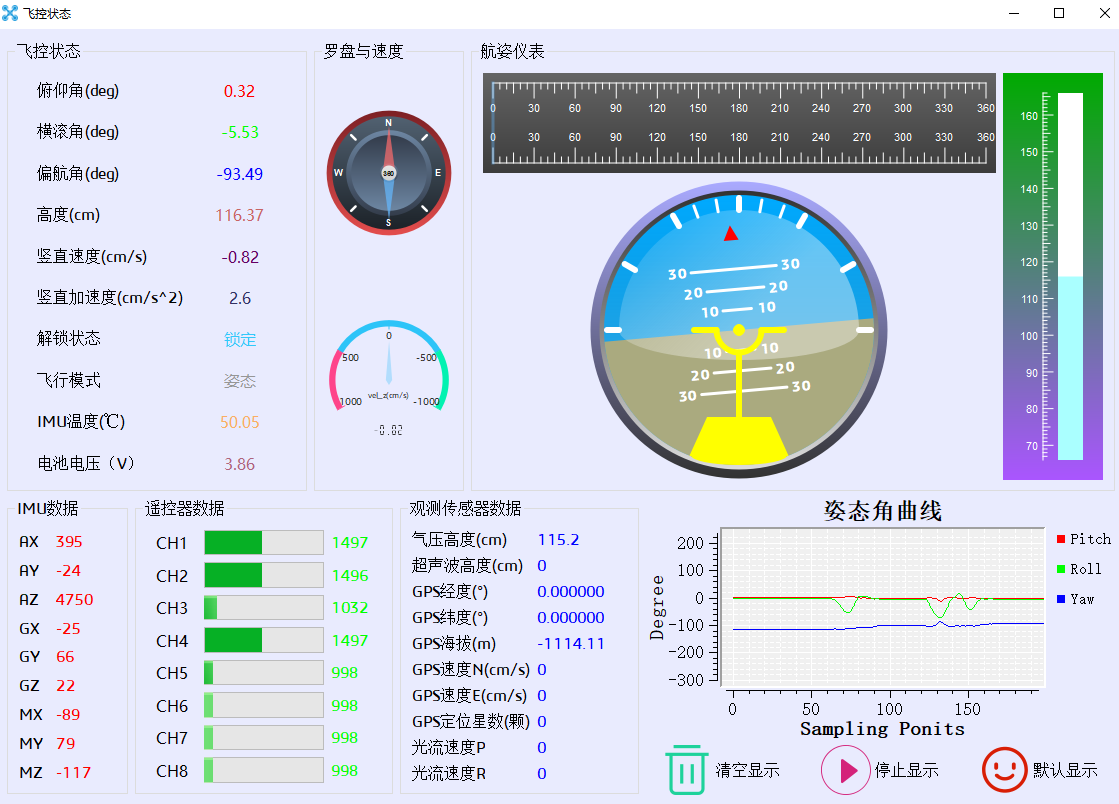Click the altitude thermometer bar gauge
The height and width of the screenshot is (804, 1119).
click(1053, 276)
